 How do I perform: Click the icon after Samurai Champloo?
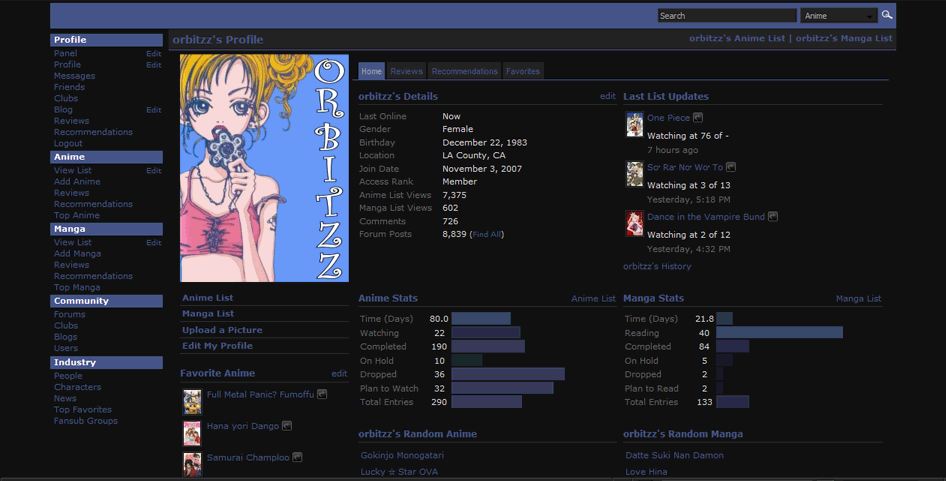pyautogui.click(x=297, y=457)
